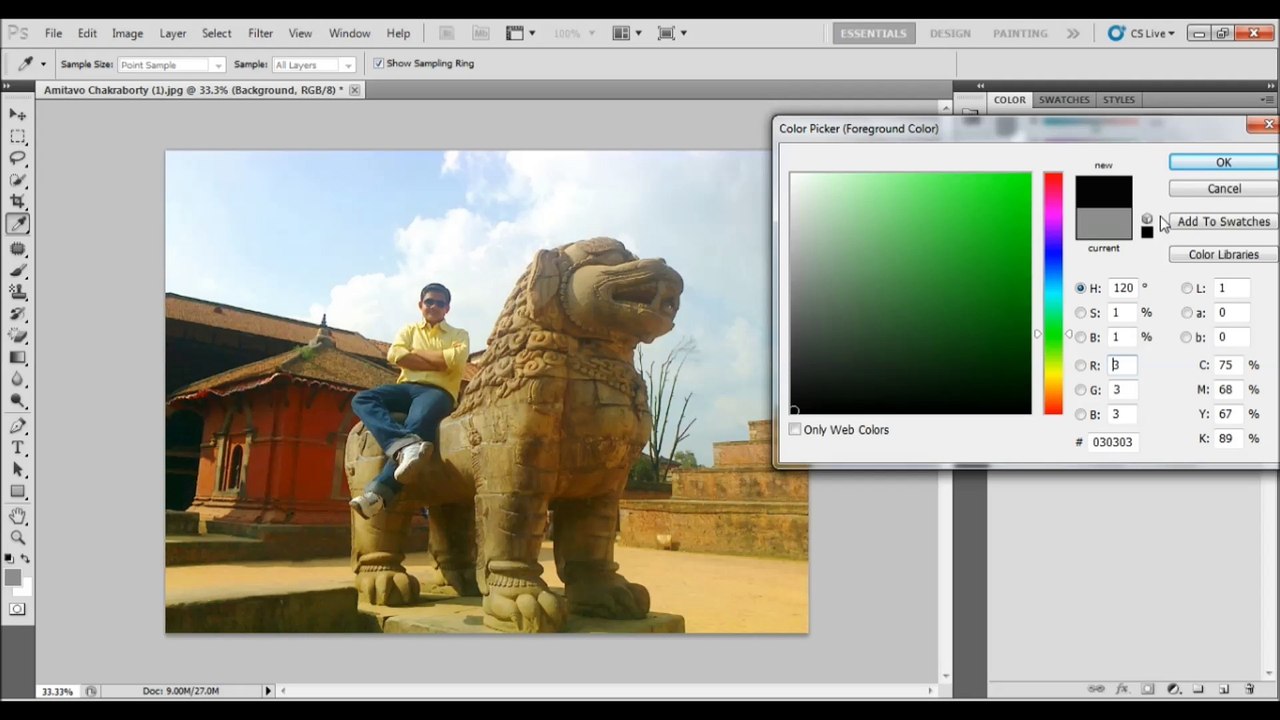Click the link layers icon
1280x720 pixels.
tap(1096, 689)
